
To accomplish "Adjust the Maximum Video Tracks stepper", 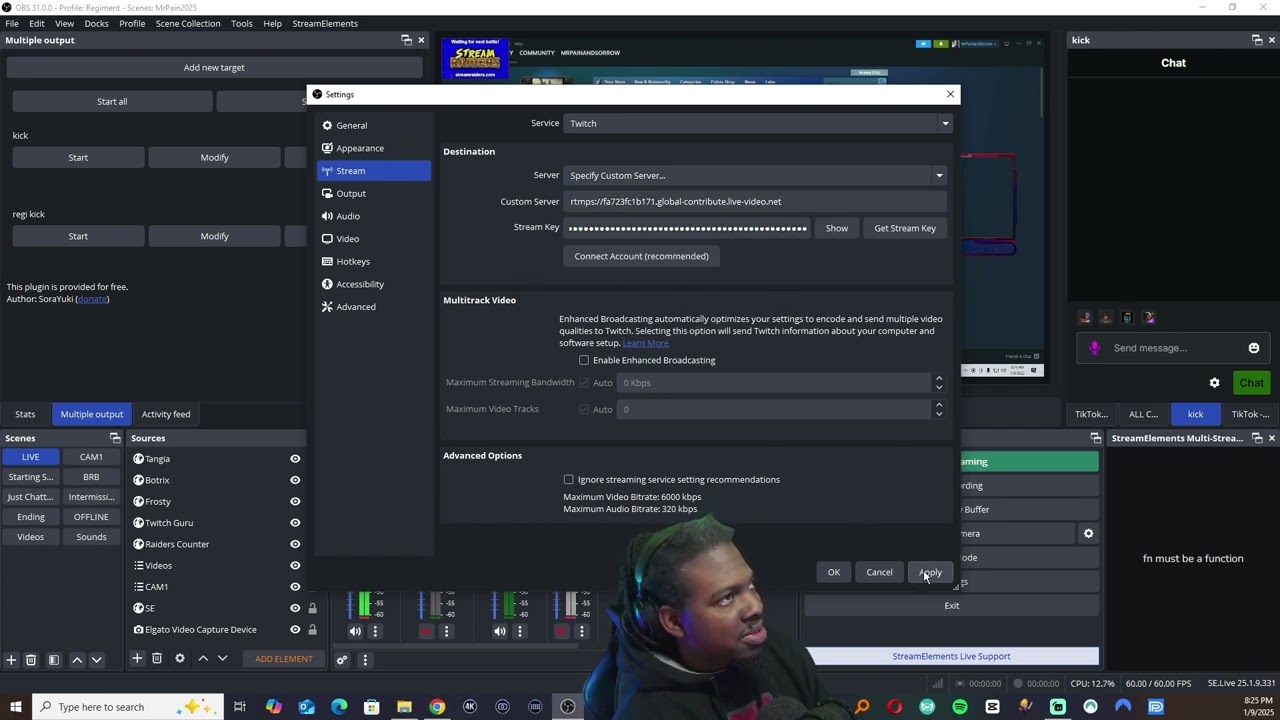I will pyautogui.click(x=938, y=409).
